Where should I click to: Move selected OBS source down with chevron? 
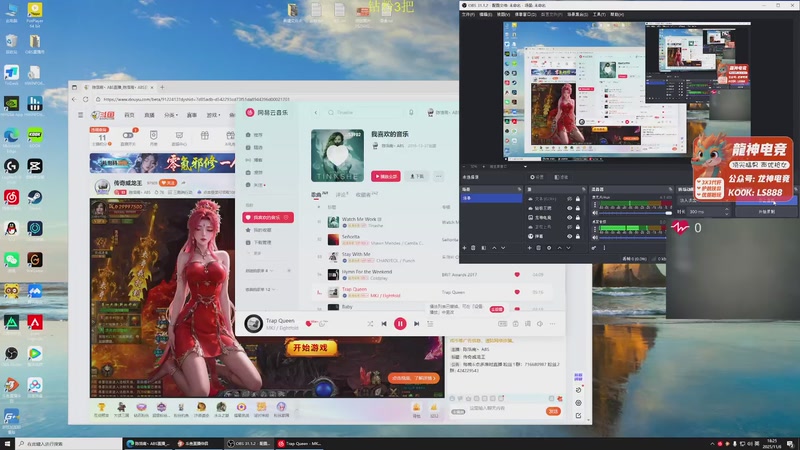[x=568, y=248]
